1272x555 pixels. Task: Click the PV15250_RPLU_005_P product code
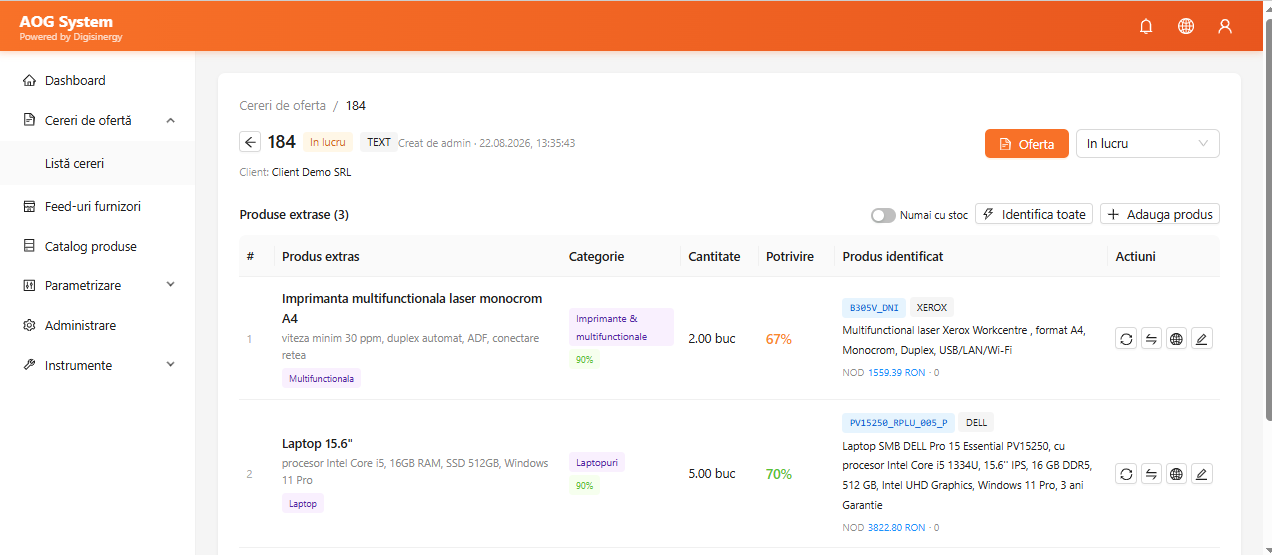tap(898, 423)
